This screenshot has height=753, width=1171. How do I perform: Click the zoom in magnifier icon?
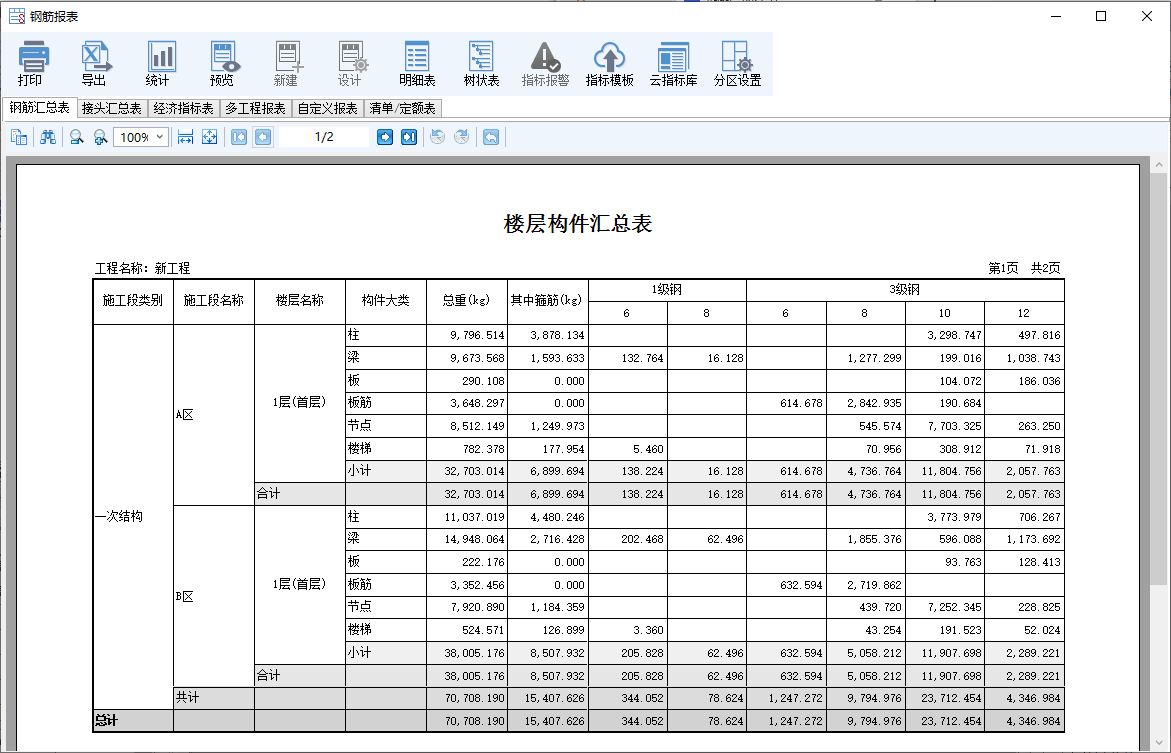tap(100, 137)
